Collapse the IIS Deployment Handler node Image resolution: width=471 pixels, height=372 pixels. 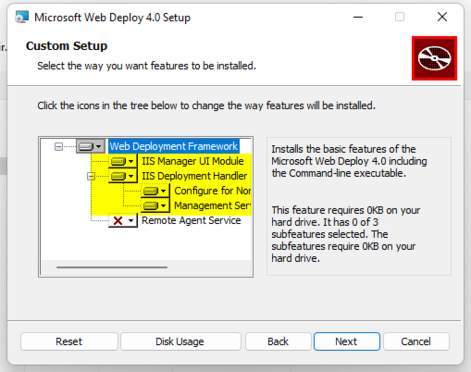[x=91, y=176]
